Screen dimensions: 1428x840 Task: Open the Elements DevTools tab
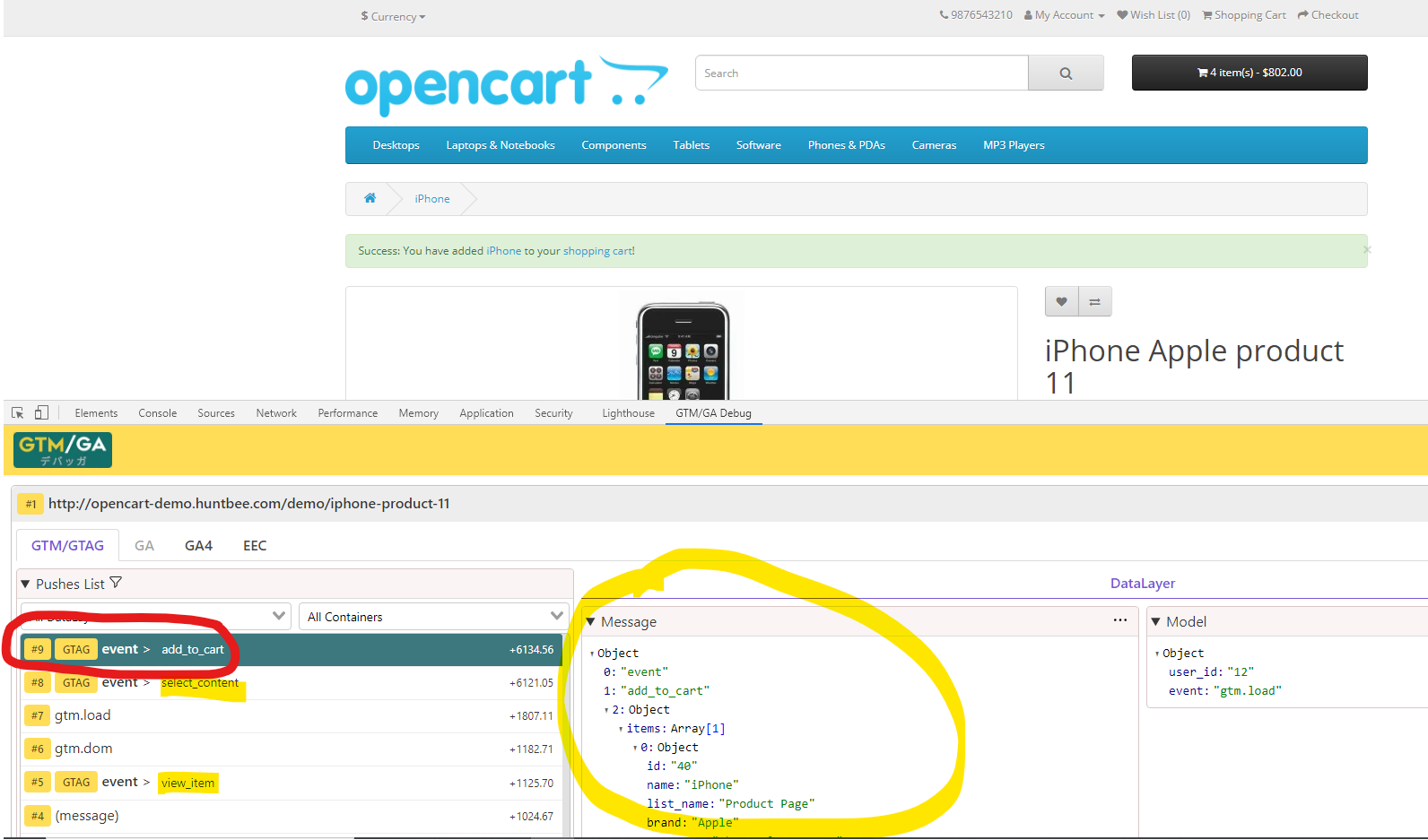(96, 413)
